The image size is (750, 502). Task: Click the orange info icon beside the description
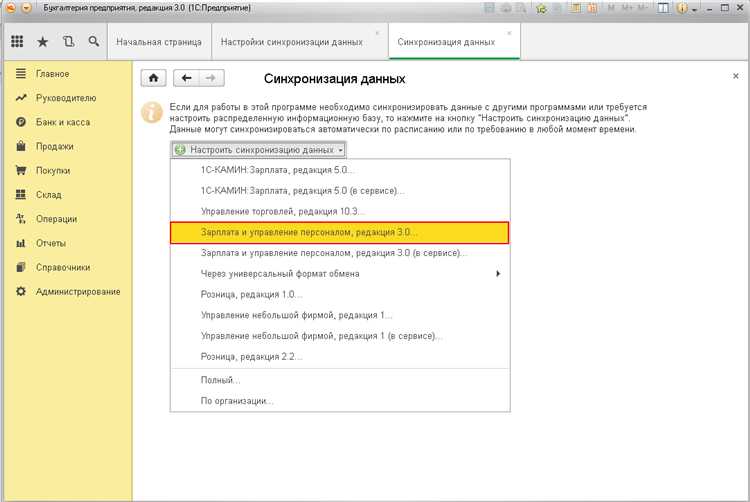pyautogui.click(x=152, y=113)
